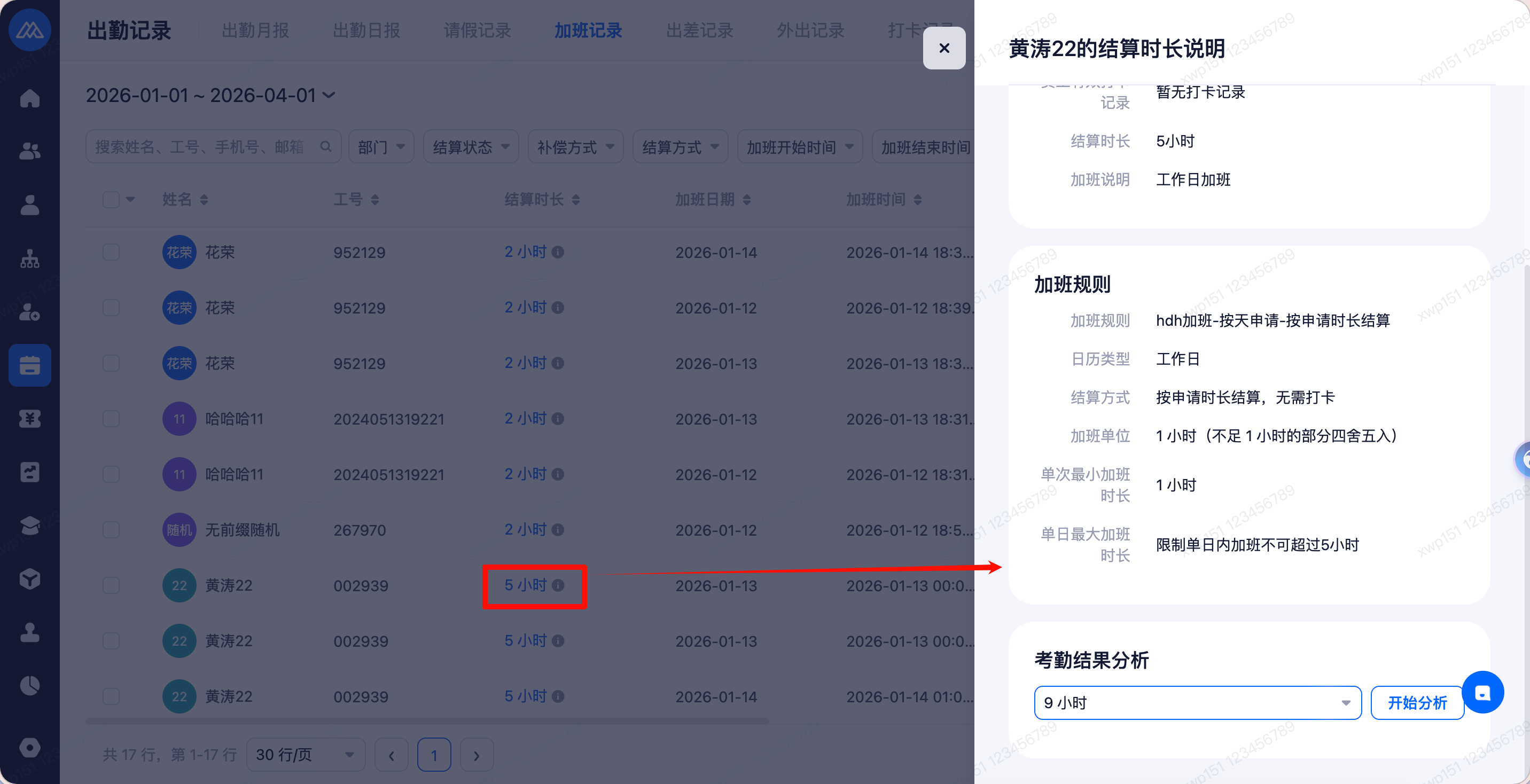Screen dimensions: 1530x784
Task: Open the pie chart reports icon
Action: 30,685
